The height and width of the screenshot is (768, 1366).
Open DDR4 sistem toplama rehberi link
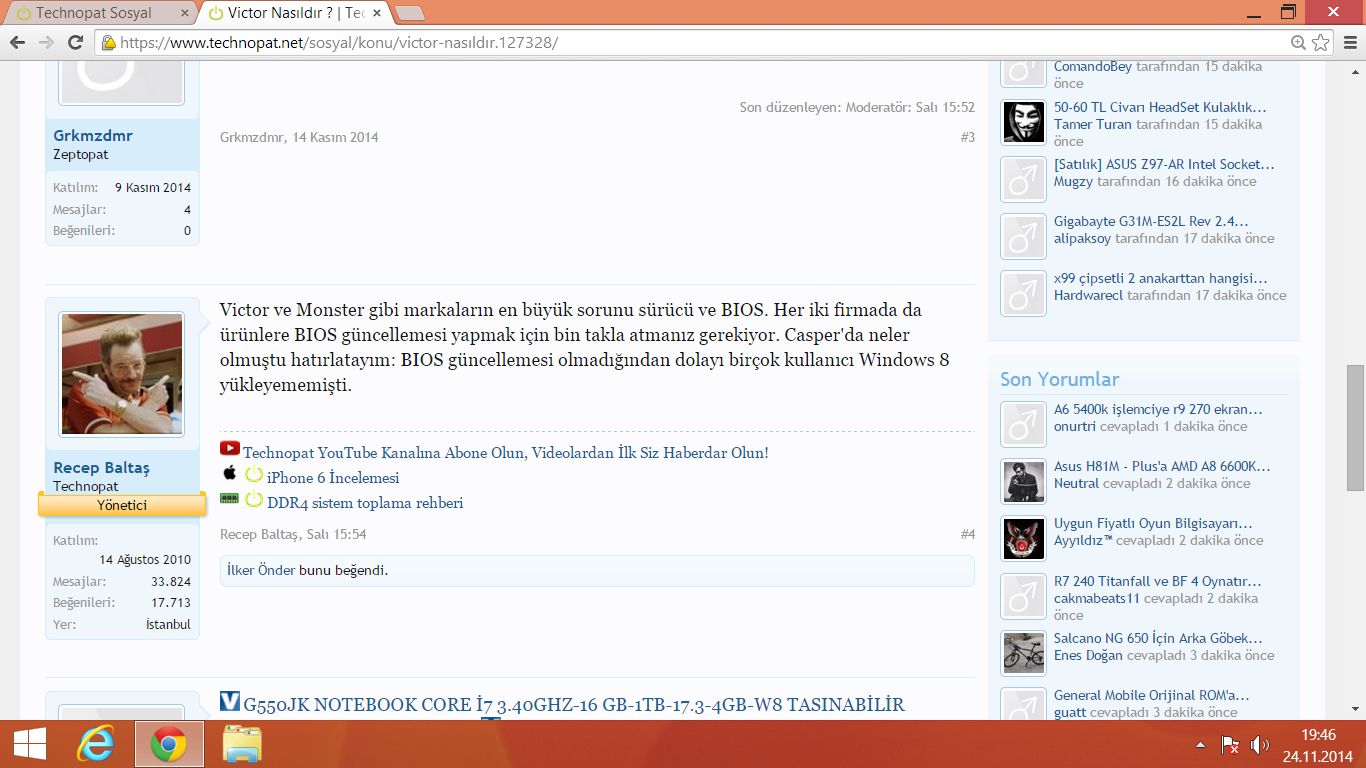365,503
